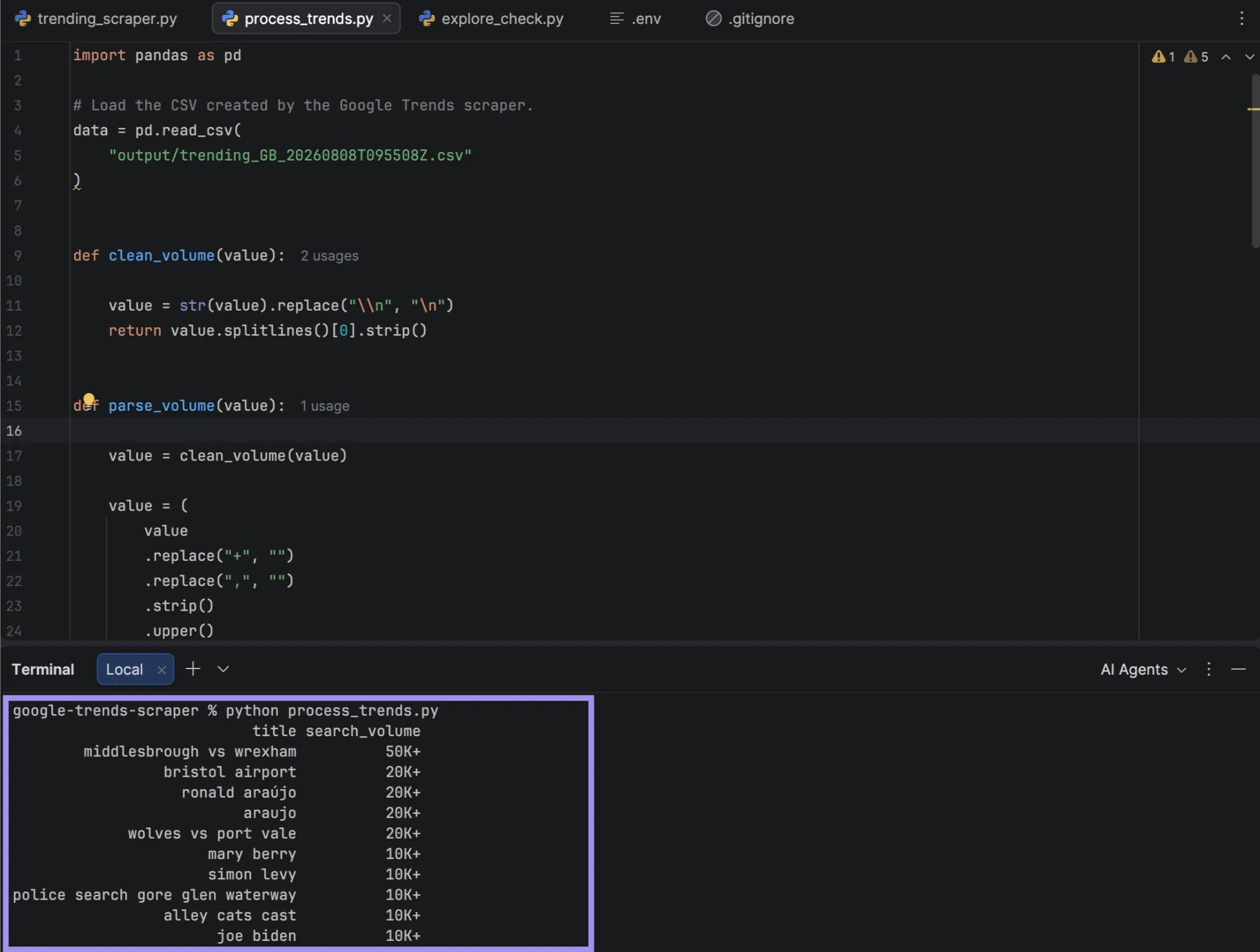Close the process_trends.py tab

[x=387, y=18]
